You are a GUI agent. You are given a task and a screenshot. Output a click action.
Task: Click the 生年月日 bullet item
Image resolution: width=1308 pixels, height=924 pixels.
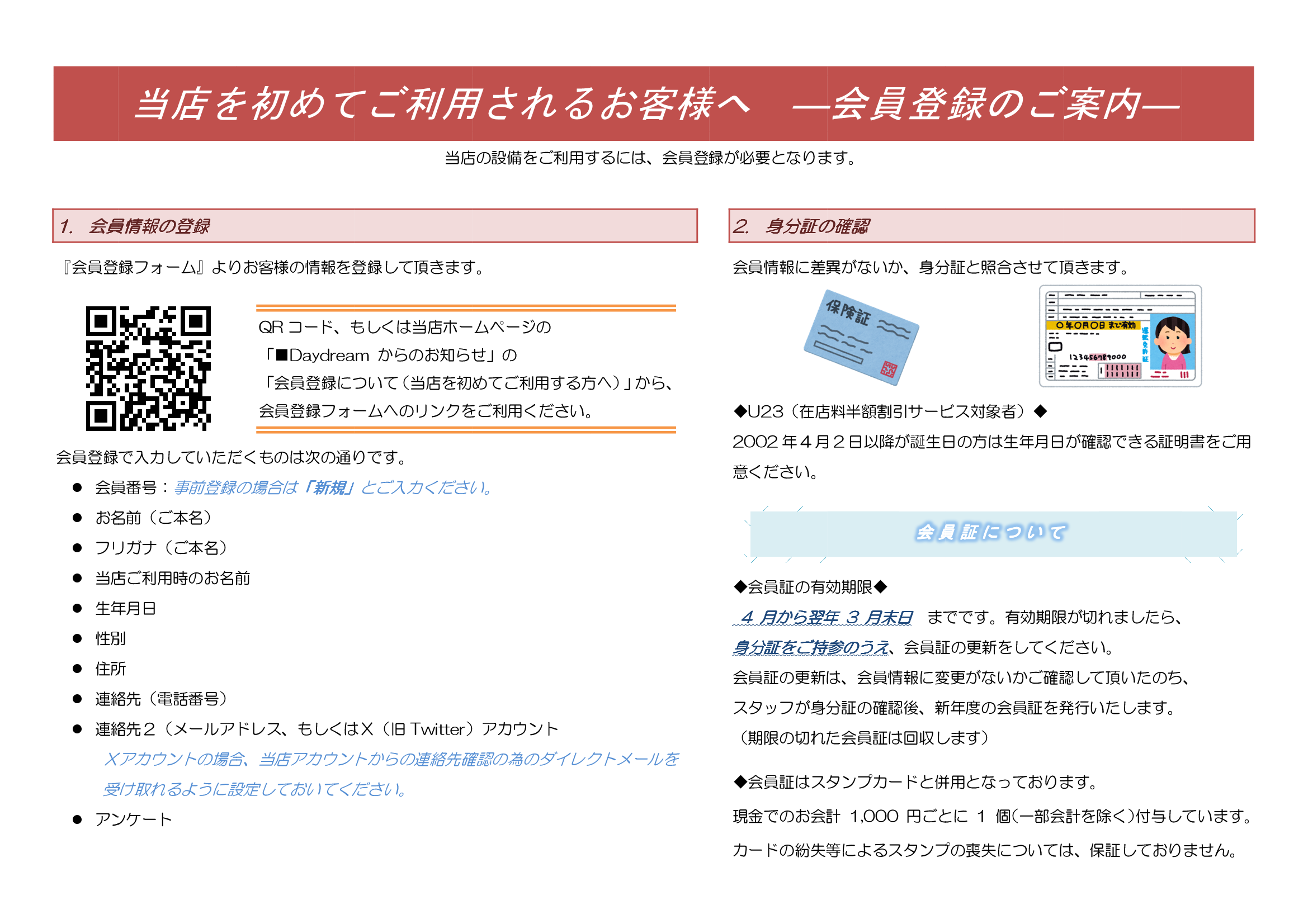point(125,609)
